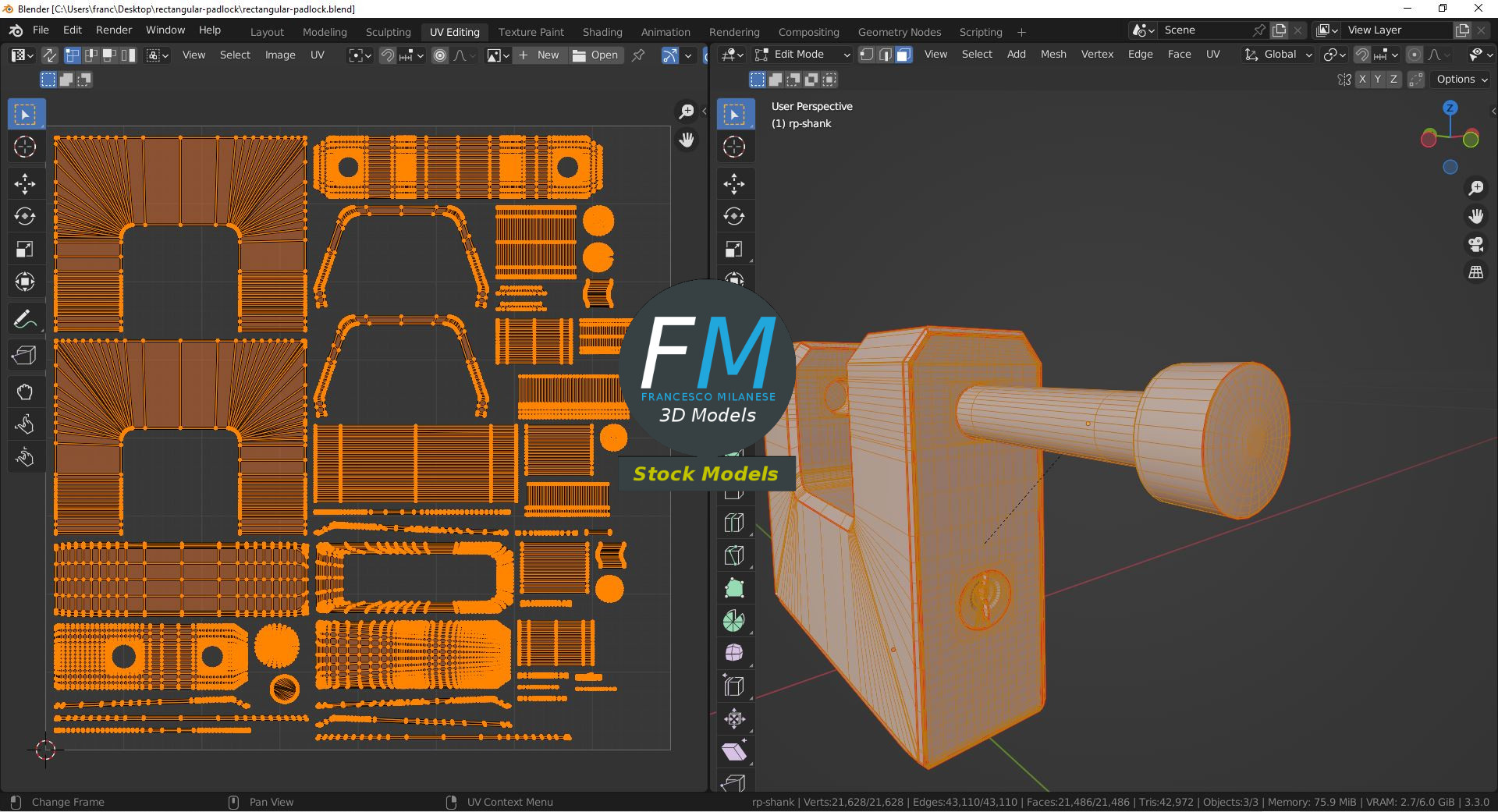This screenshot has width=1498, height=812.
Task: Click the pan hand icon in UV editor
Action: point(687,140)
